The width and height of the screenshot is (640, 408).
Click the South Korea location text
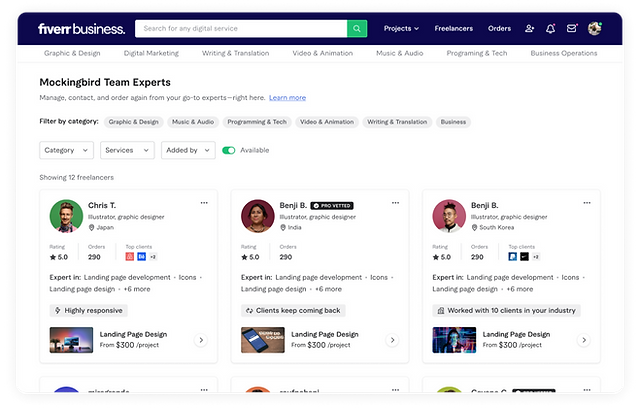[493, 228]
